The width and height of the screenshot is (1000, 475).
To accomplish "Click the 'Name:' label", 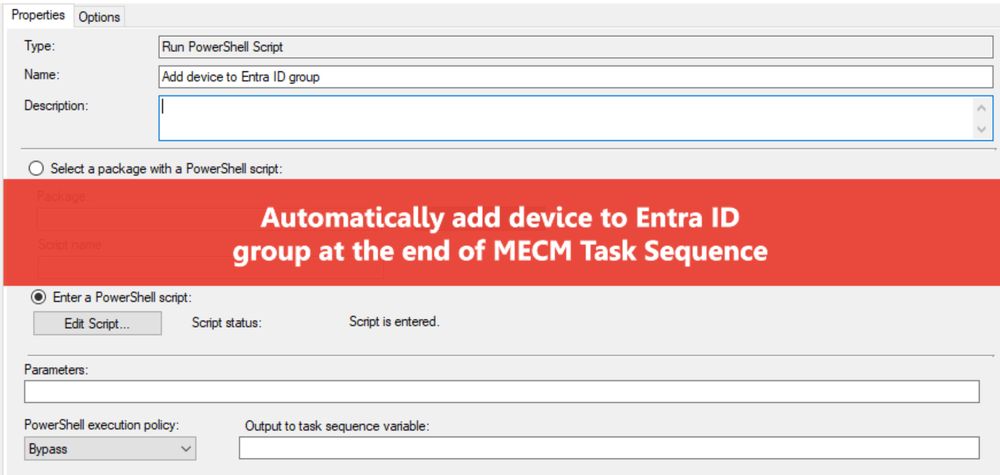I will pos(41,75).
